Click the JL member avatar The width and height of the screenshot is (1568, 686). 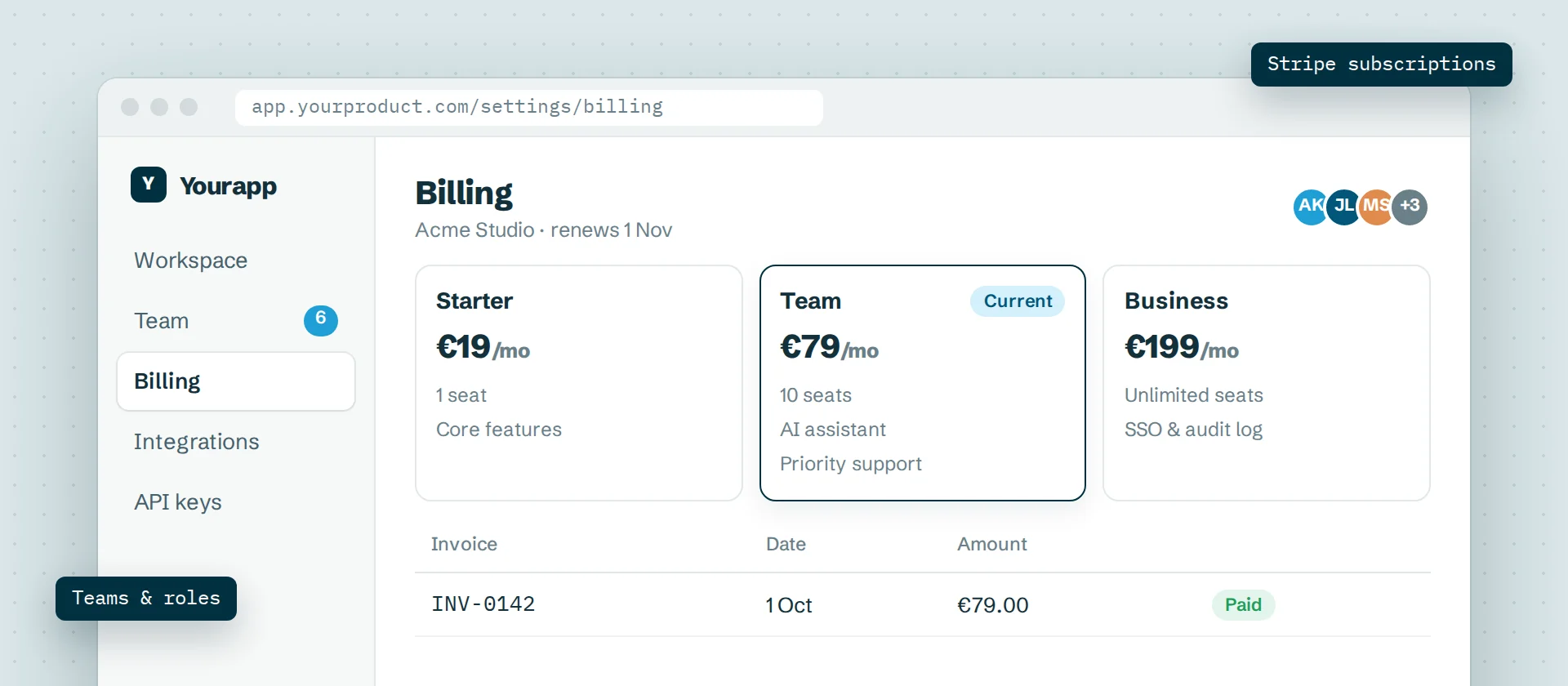click(1343, 207)
